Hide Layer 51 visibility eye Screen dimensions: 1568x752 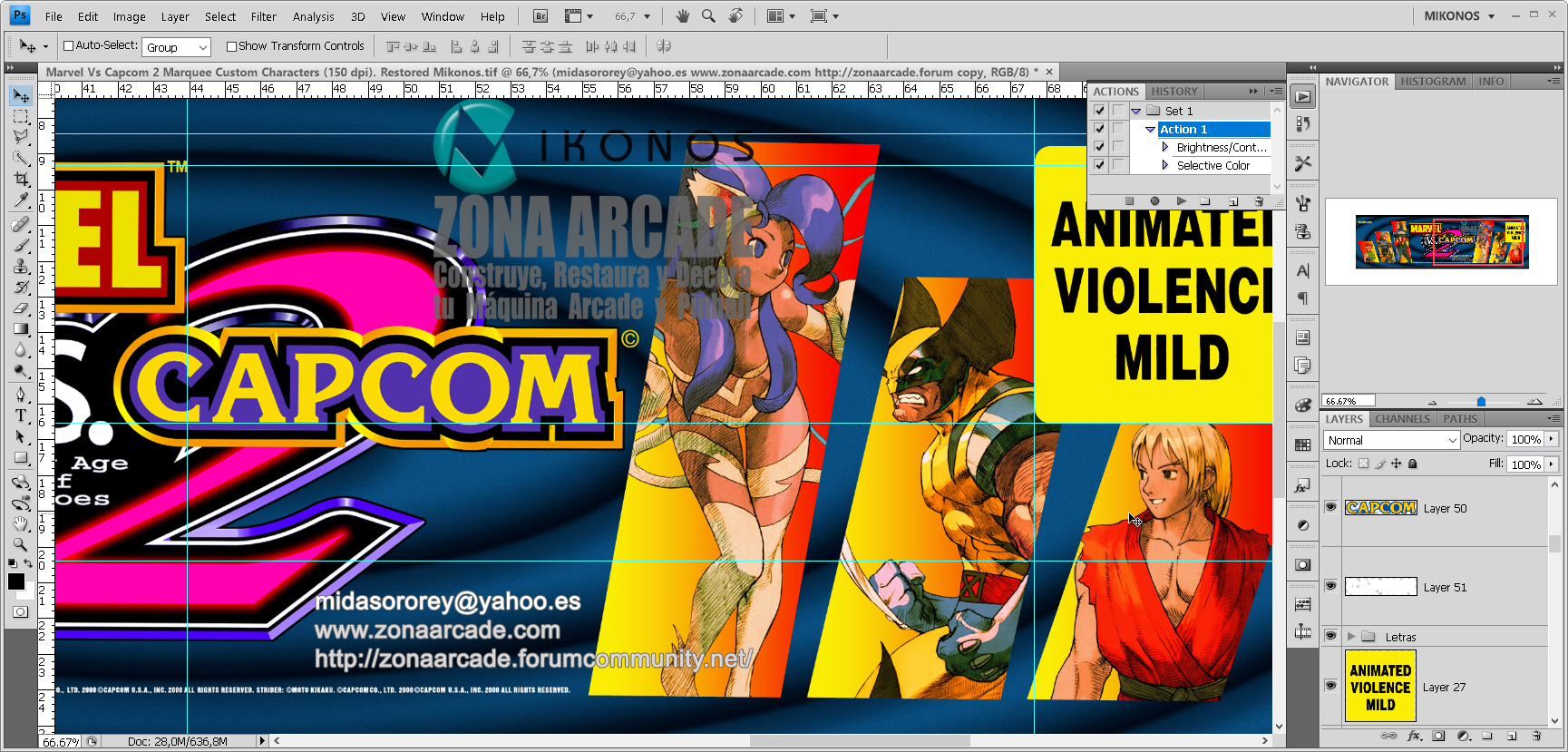pyautogui.click(x=1330, y=586)
